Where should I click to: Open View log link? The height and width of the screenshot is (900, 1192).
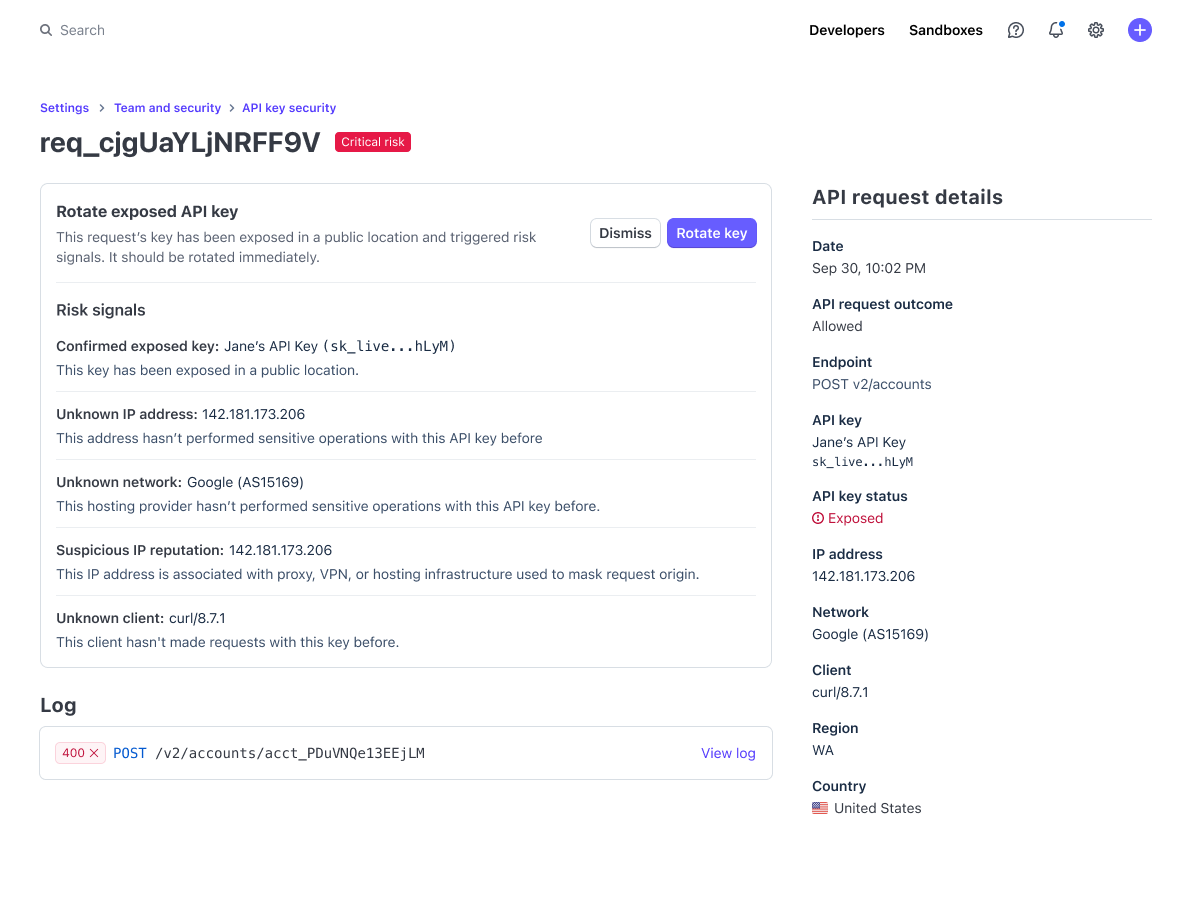click(x=728, y=753)
